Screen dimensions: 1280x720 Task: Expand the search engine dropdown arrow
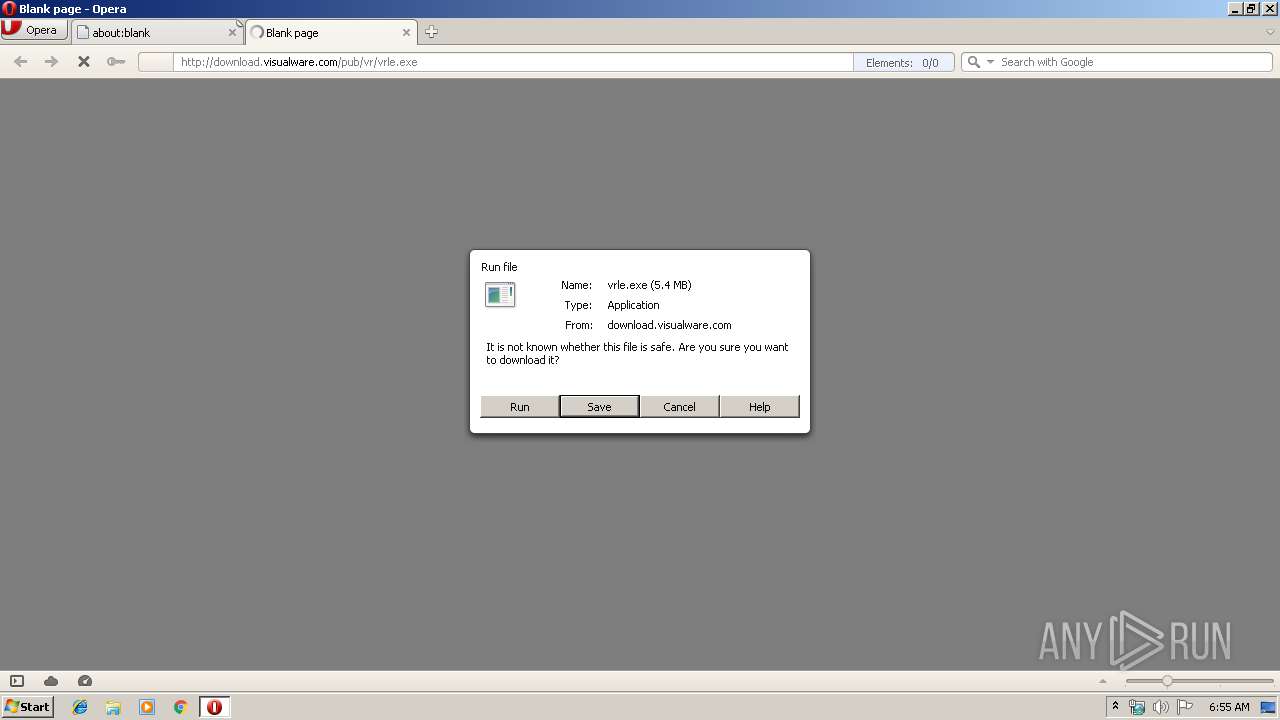[990, 62]
